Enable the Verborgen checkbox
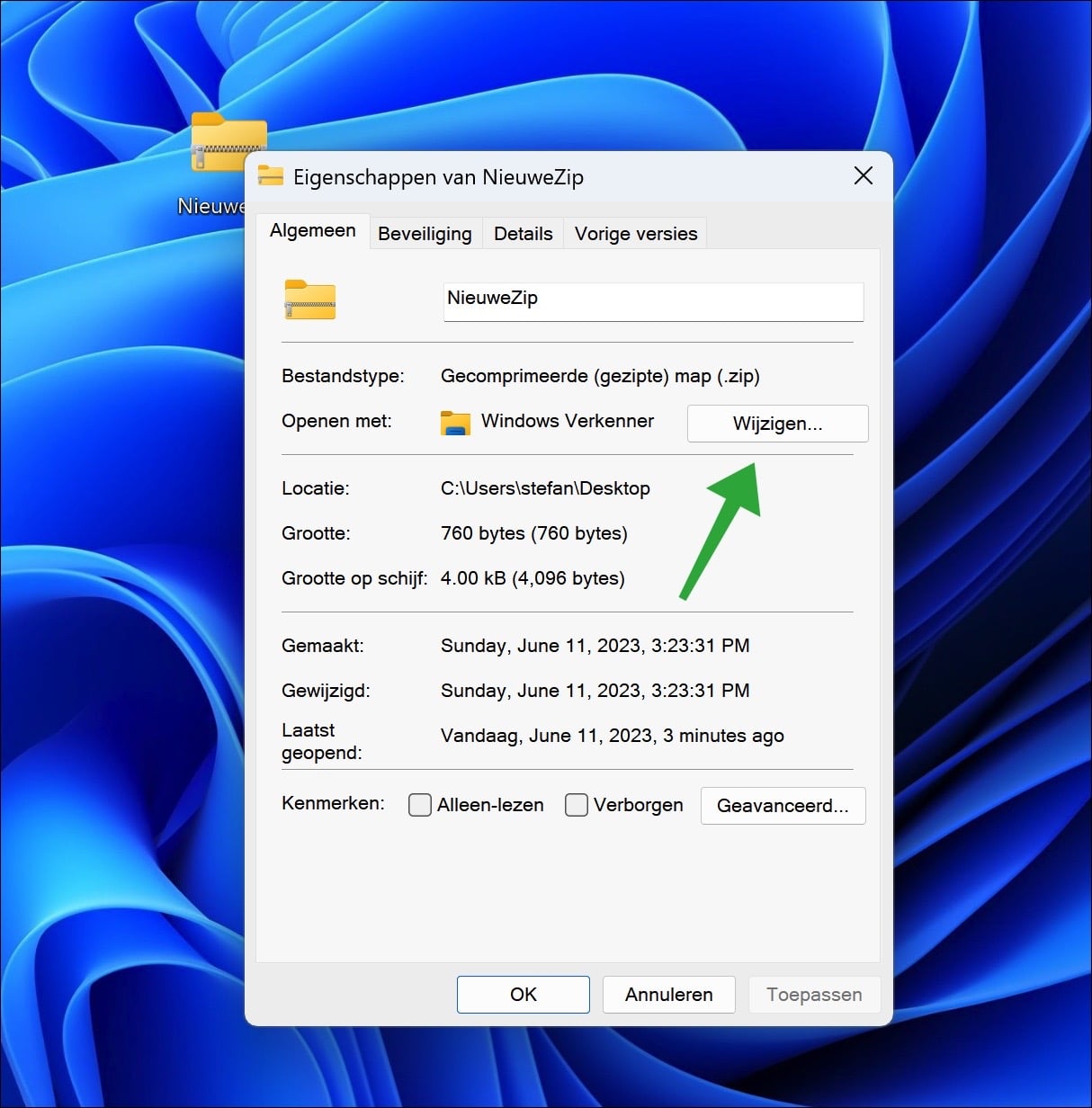This screenshot has height=1108, width=1092. tap(576, 805)
